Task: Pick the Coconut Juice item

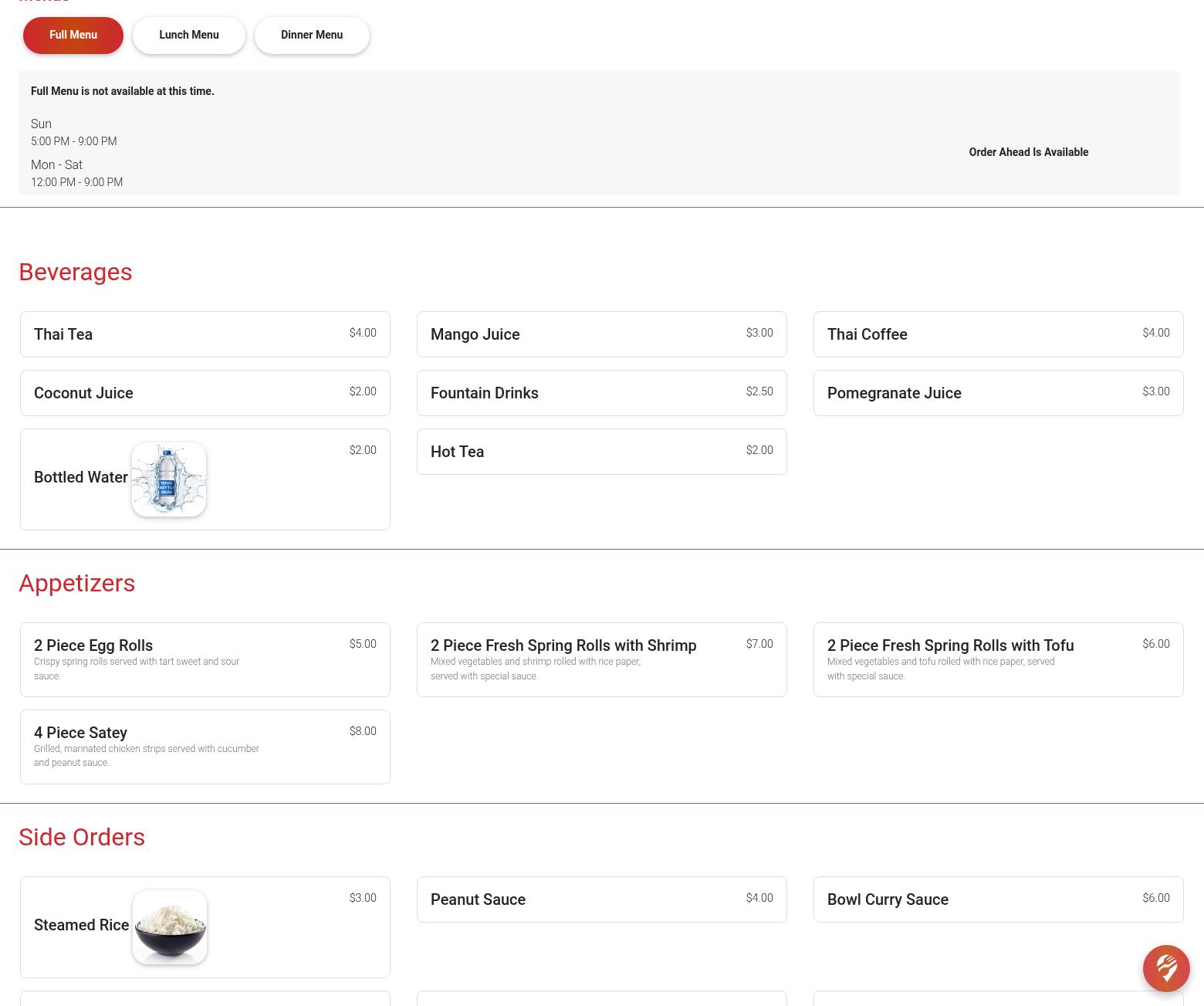Action: tap(205, 393)
